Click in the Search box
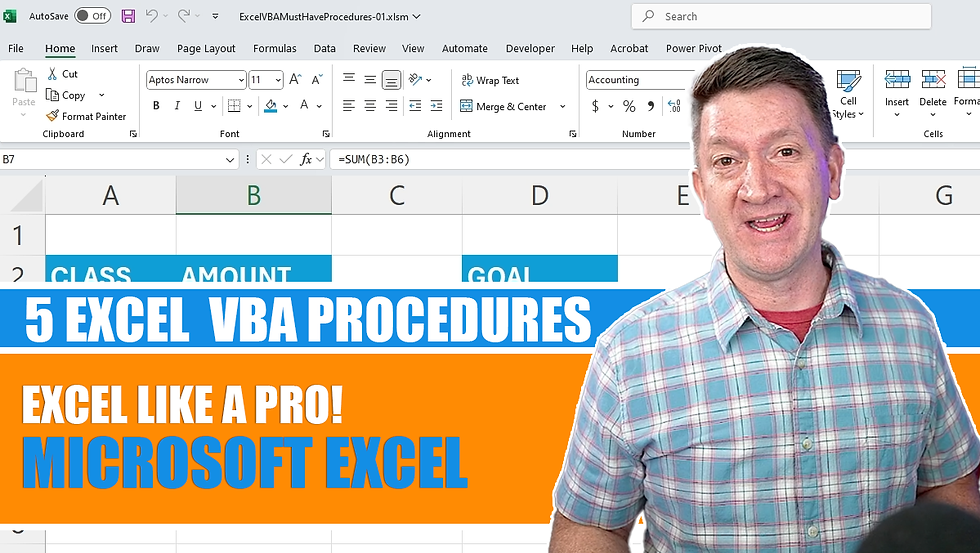This screenshot has height=553, width=980. 781,16
